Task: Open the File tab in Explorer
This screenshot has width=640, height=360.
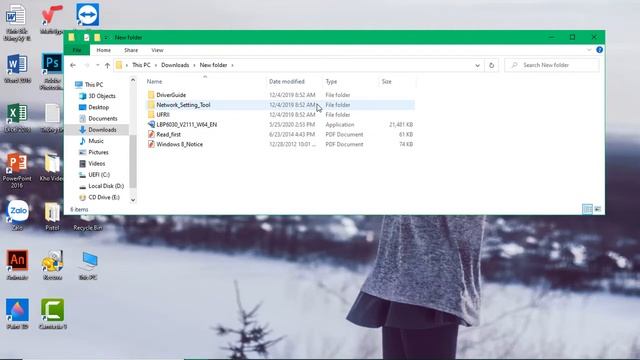Action: 77,50
